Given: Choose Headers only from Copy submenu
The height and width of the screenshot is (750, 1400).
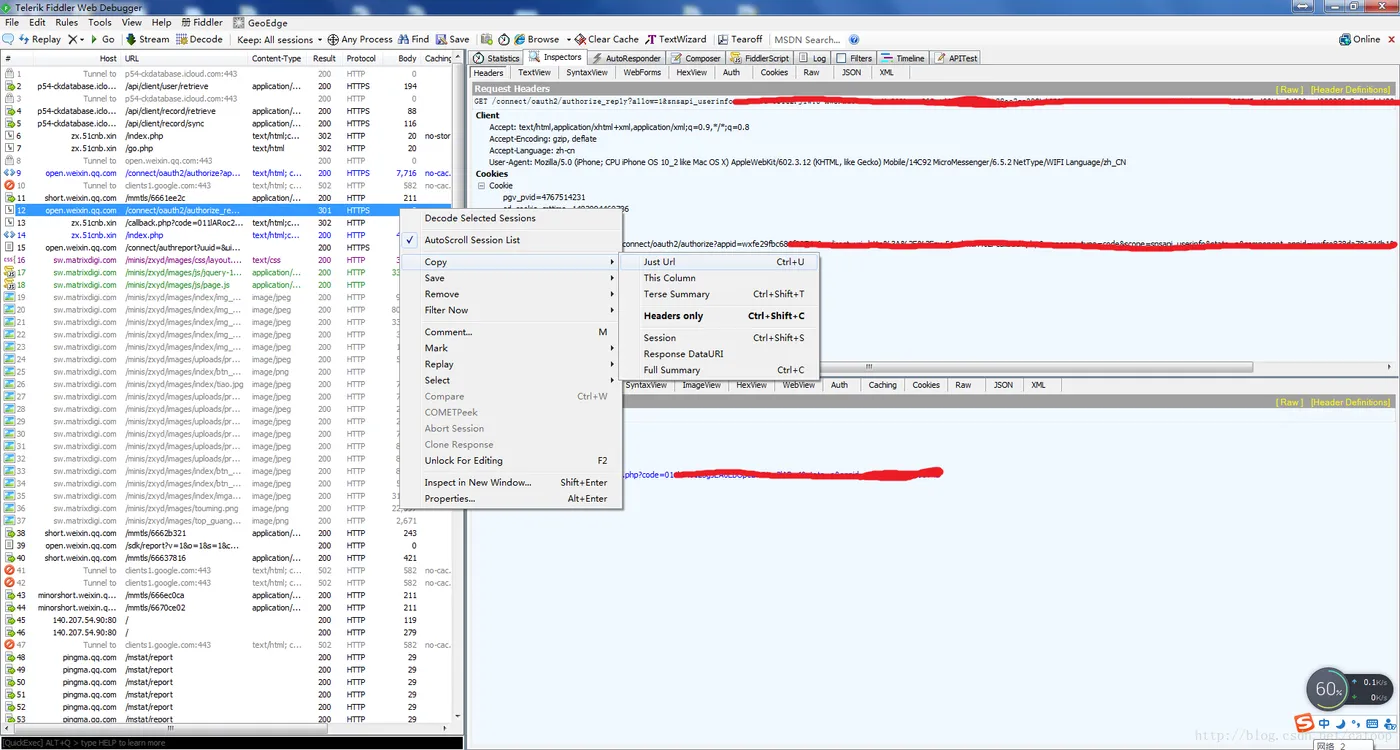Looking at the screenshot, I should 718,316.
